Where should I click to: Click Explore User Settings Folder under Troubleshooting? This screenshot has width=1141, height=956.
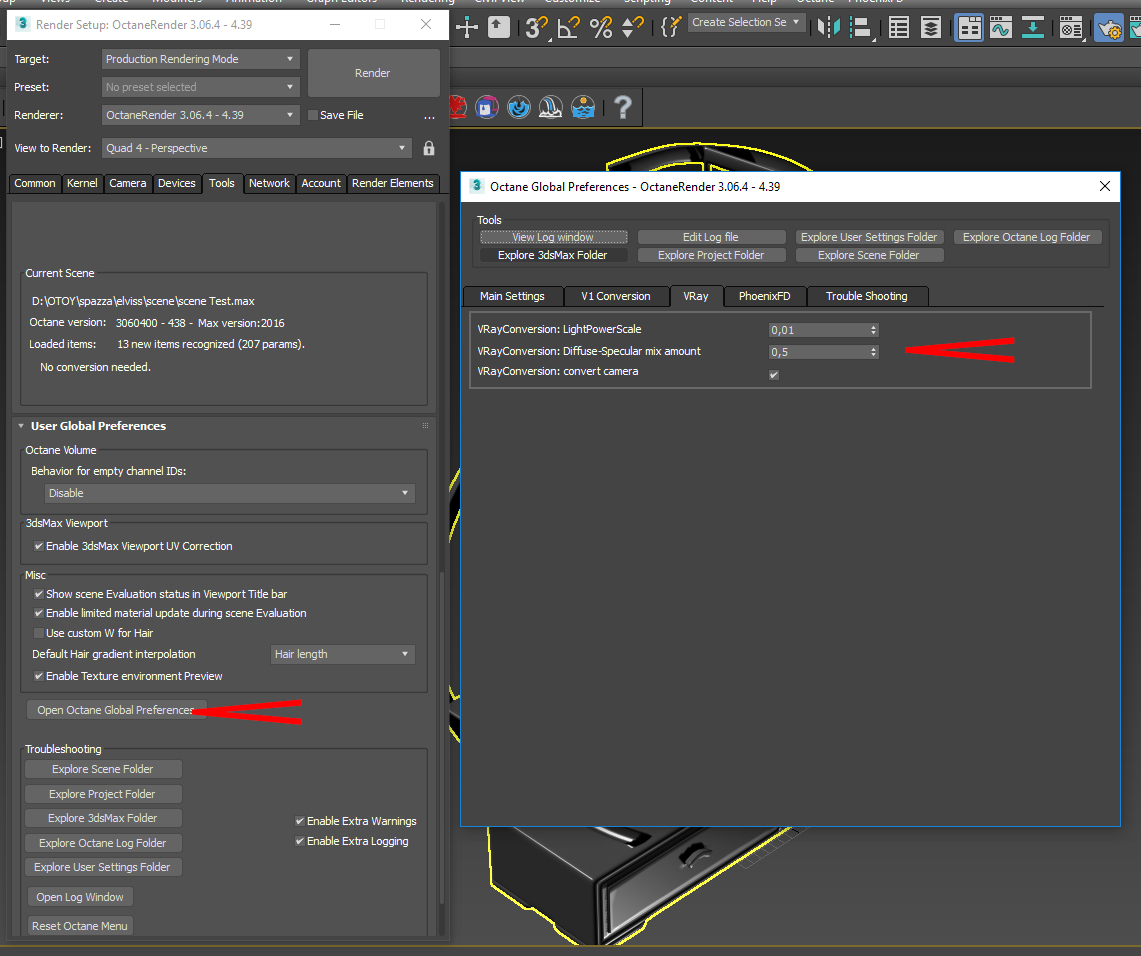[102, 867]
